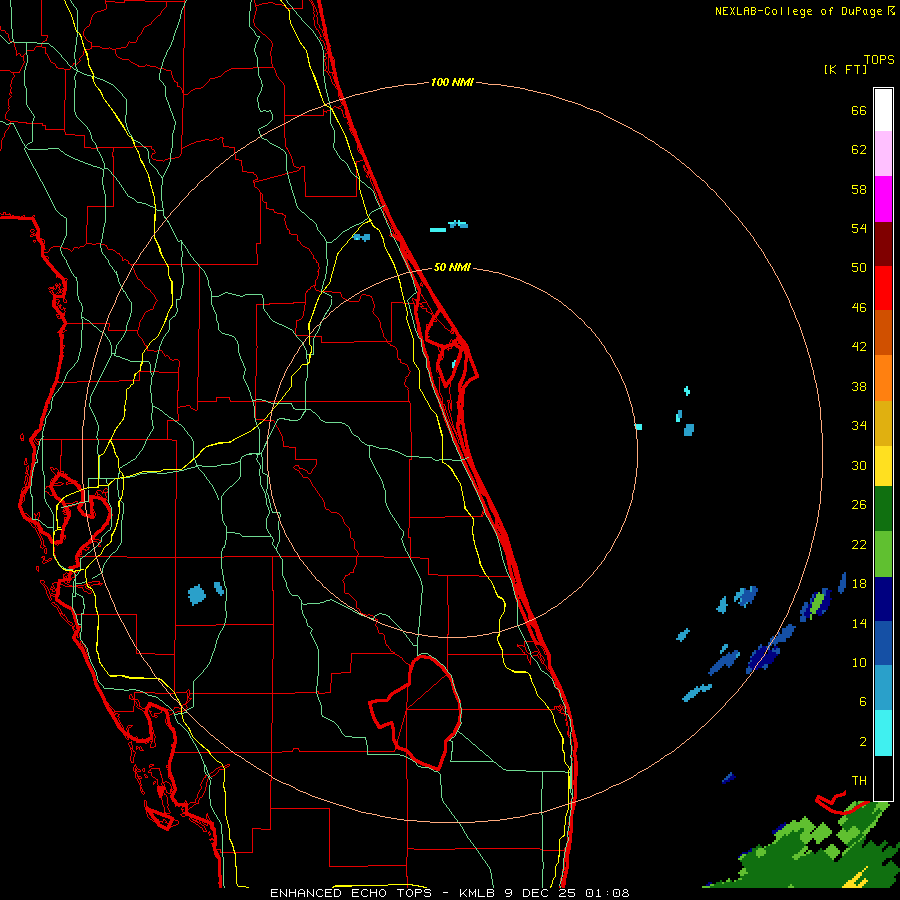900x900 pixels.
Task: Click the legend value '66'
Action: tap(859, 111)
